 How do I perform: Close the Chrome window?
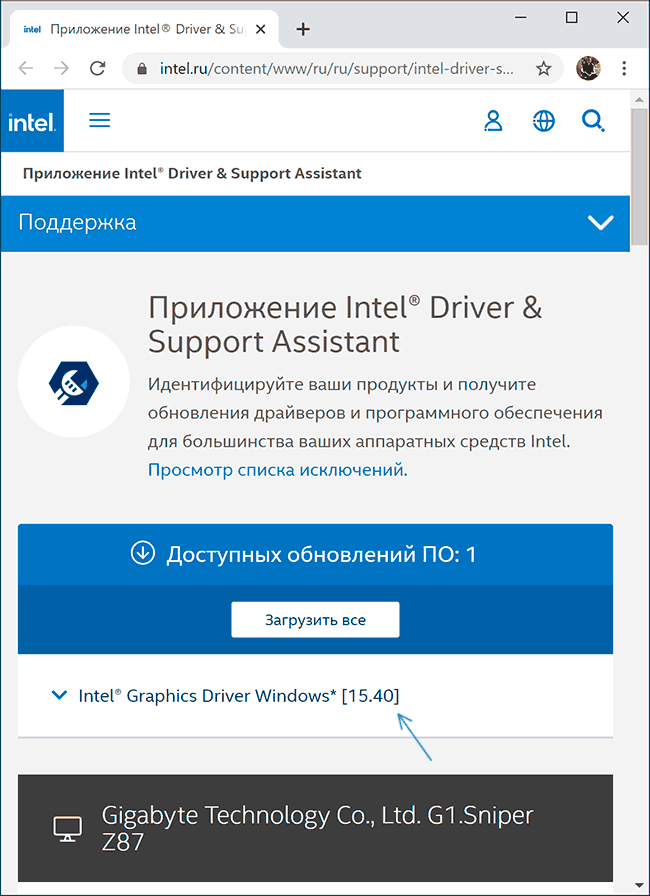click(623, 18)
